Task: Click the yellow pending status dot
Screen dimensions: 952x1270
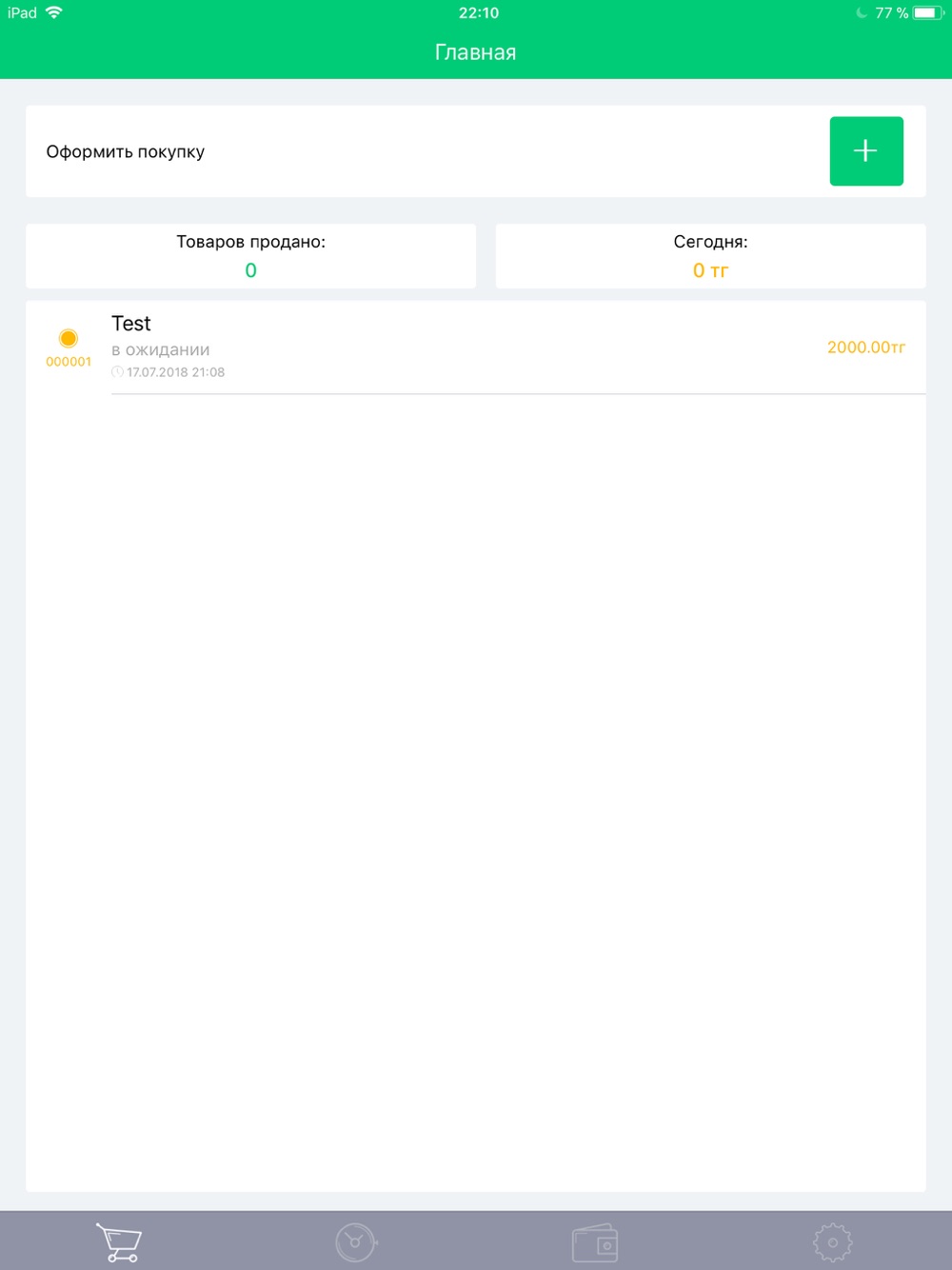Action: (x=69, y=338)
